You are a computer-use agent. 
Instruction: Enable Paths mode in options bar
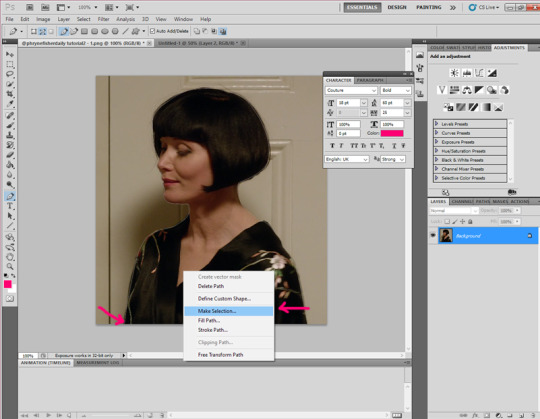42,31
